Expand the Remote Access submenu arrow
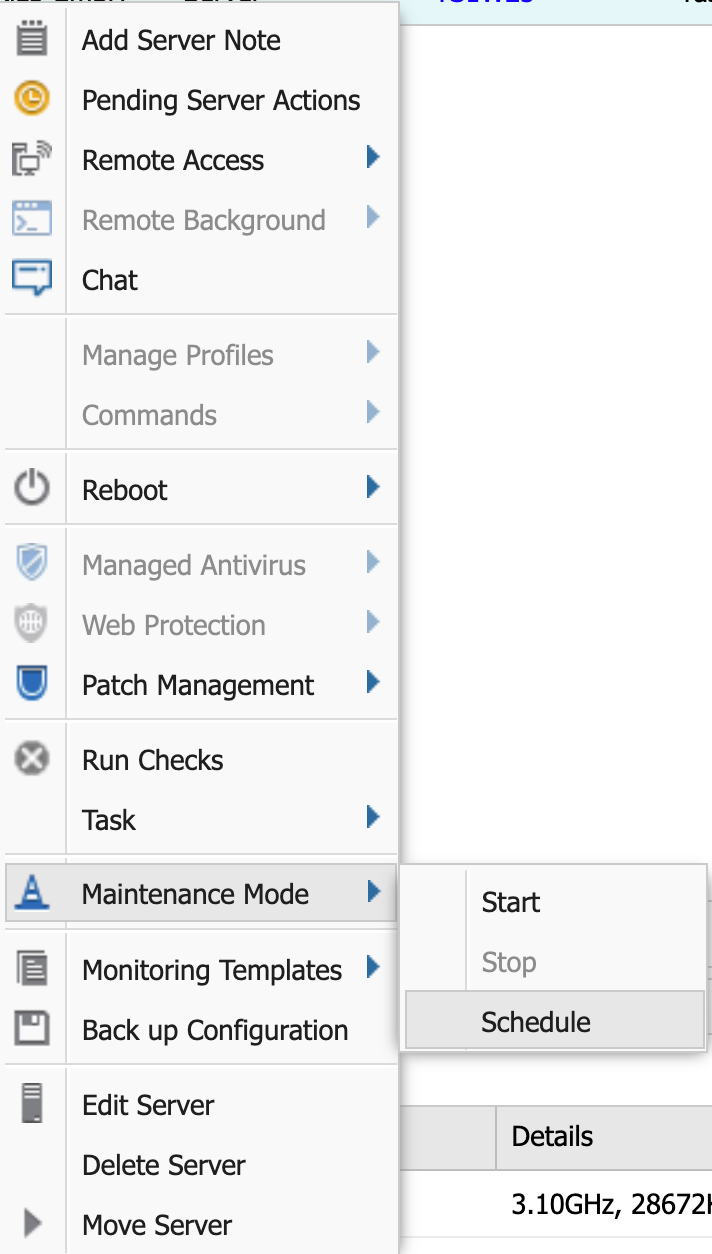 click(x=373, y=158)
